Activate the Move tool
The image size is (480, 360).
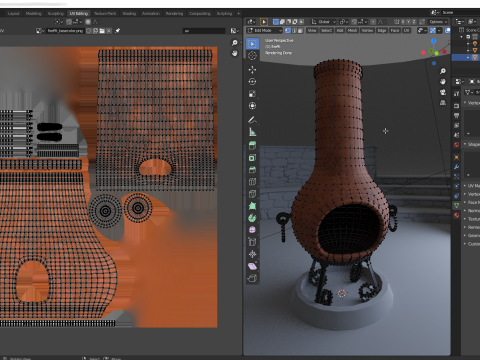coord(252,70)
